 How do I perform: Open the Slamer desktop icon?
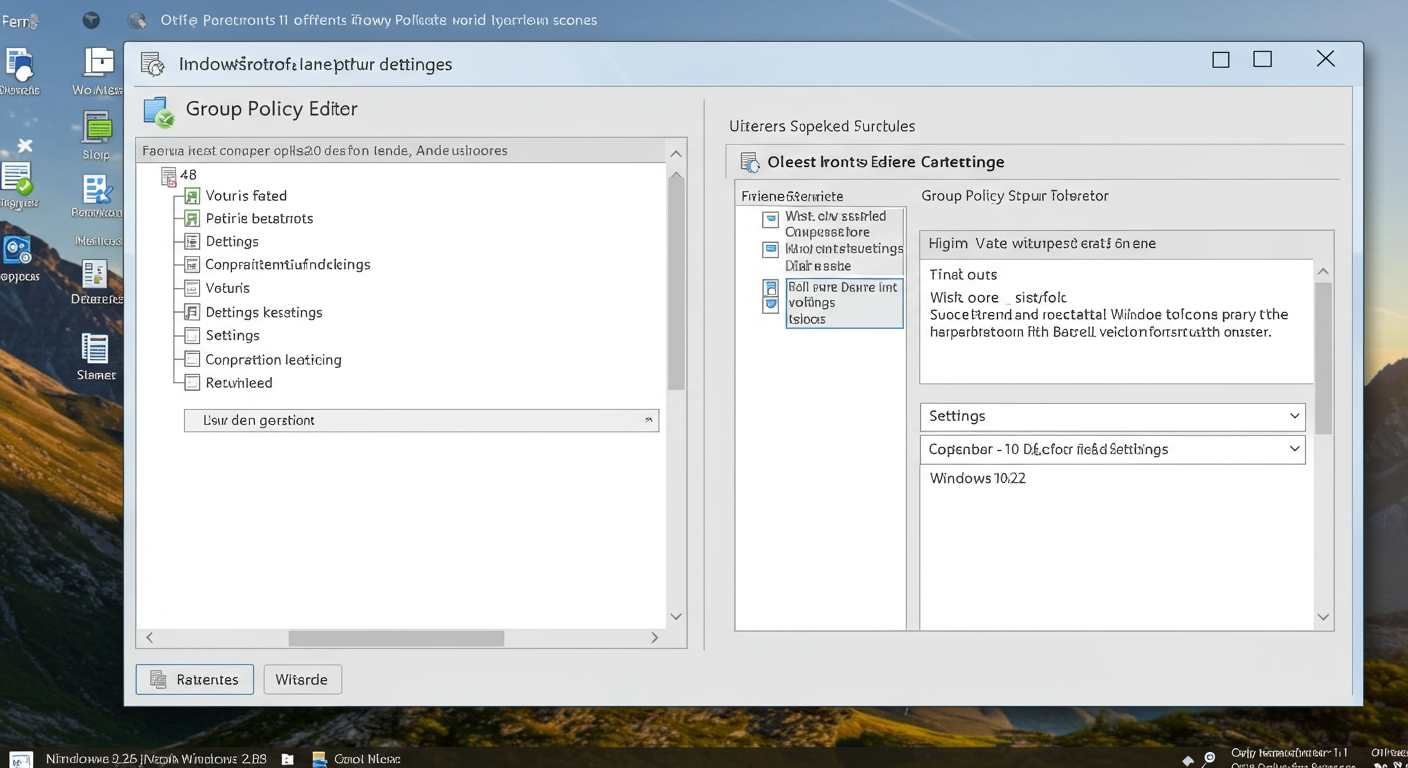[x=96, y=356]
